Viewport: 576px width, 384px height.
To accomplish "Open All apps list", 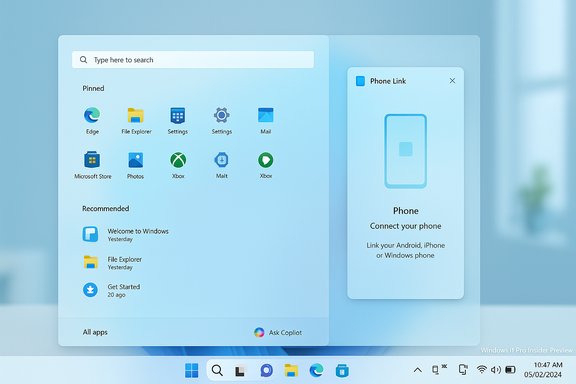I will [95, 332].
